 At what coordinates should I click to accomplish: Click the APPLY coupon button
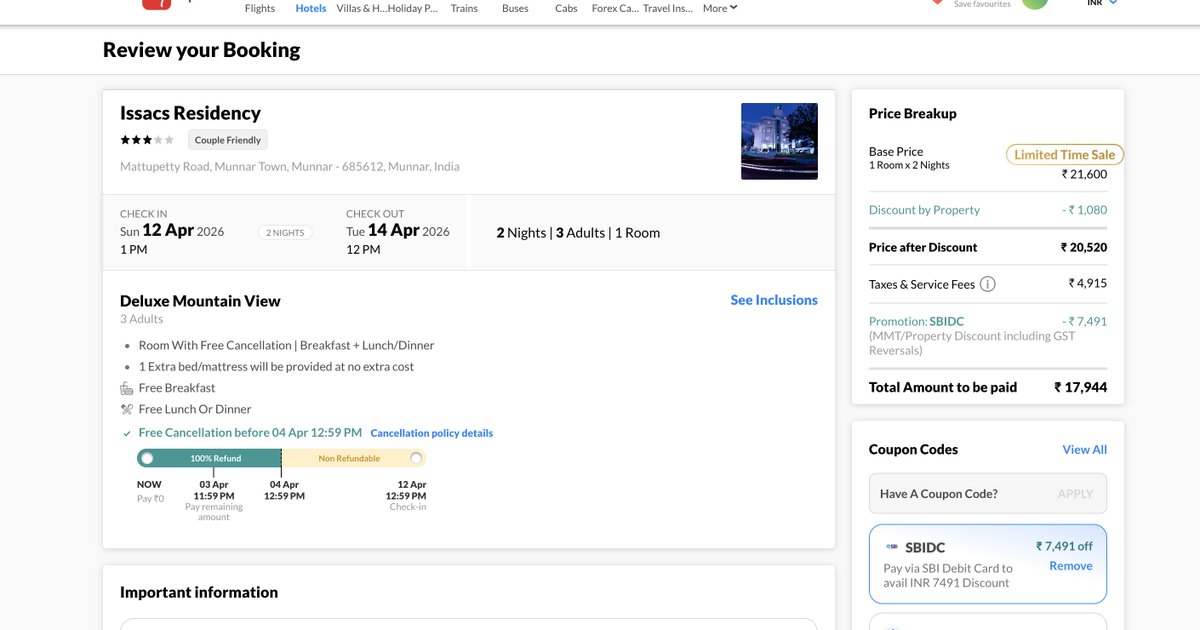click(1076, 494)
